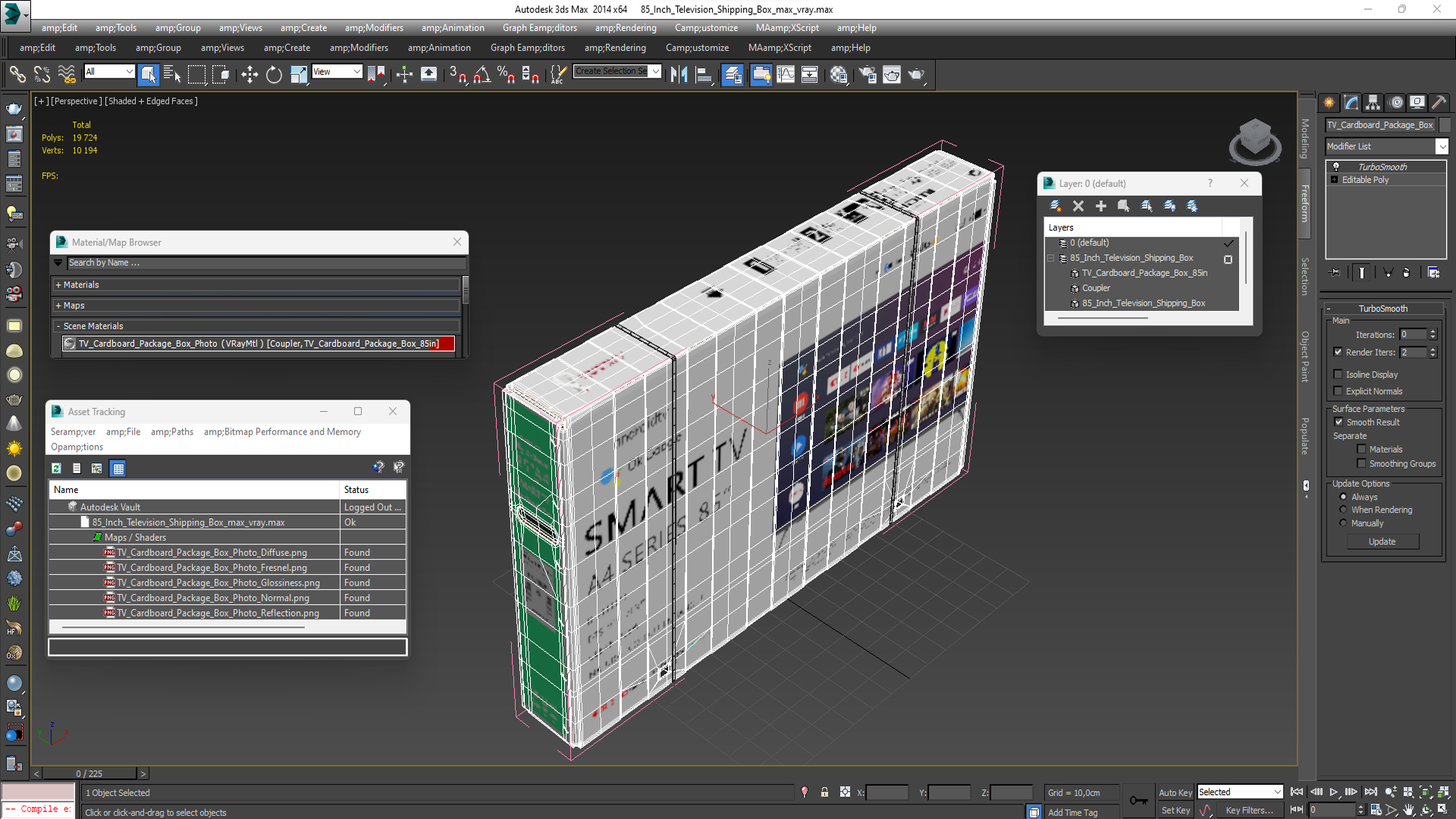Viewport: 1456px width, 819px height.
Task: Toggle Smooth Result checkbox
Action: click(1339, 422)
